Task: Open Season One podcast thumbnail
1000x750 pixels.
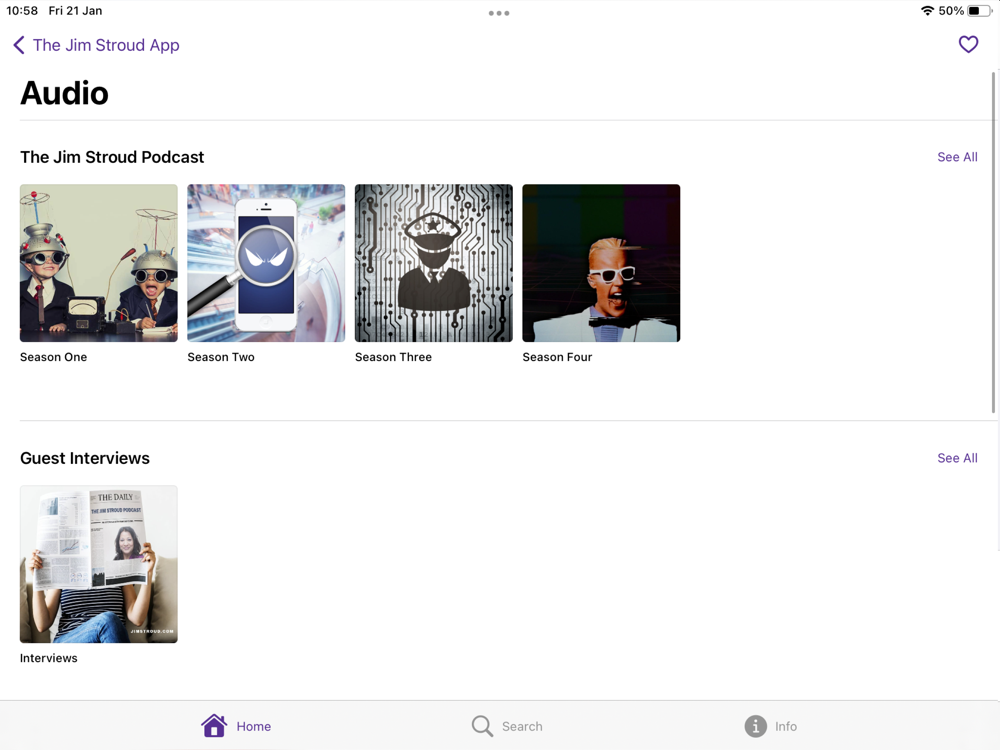Action: click(x=99, y=263)
